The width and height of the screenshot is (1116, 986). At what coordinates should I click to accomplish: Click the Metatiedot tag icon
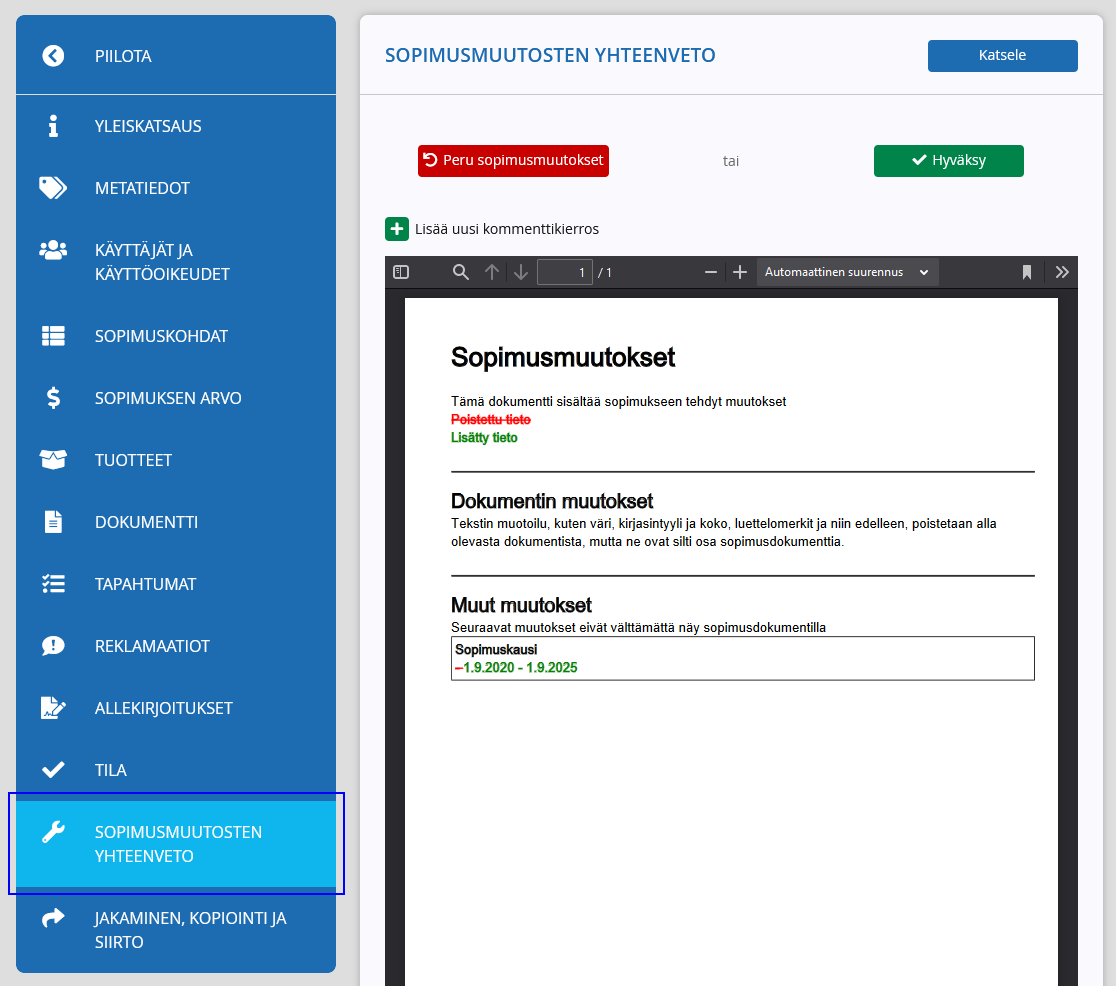pos(53,188)
